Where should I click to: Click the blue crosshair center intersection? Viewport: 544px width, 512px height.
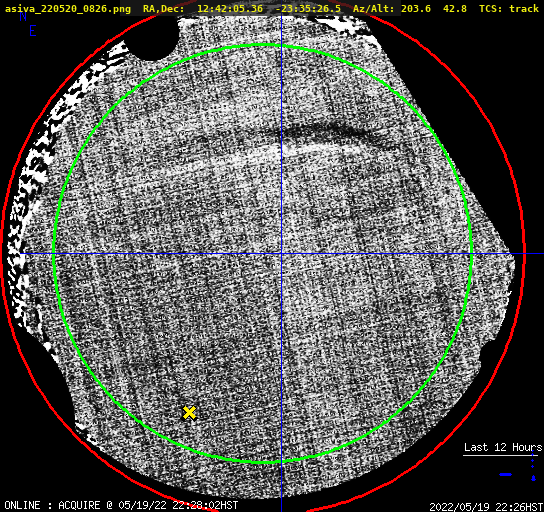[x=281, y=254]
